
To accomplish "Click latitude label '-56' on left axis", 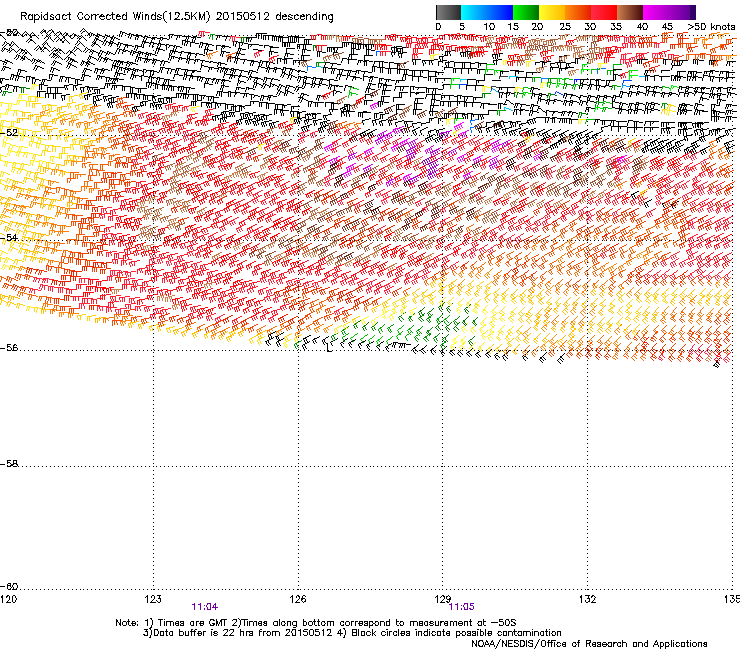I will tap(9, 348).
